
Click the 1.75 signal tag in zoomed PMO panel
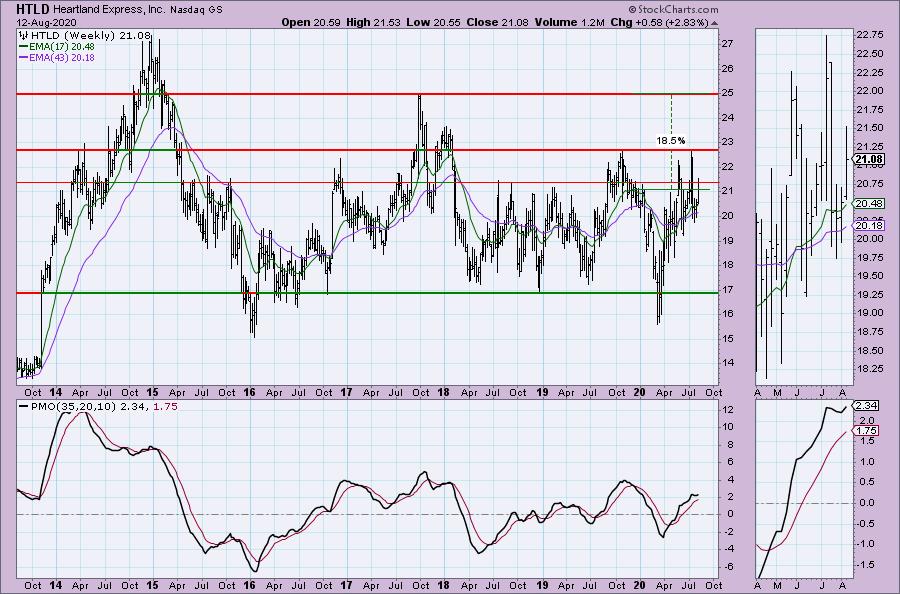(866, 430)
